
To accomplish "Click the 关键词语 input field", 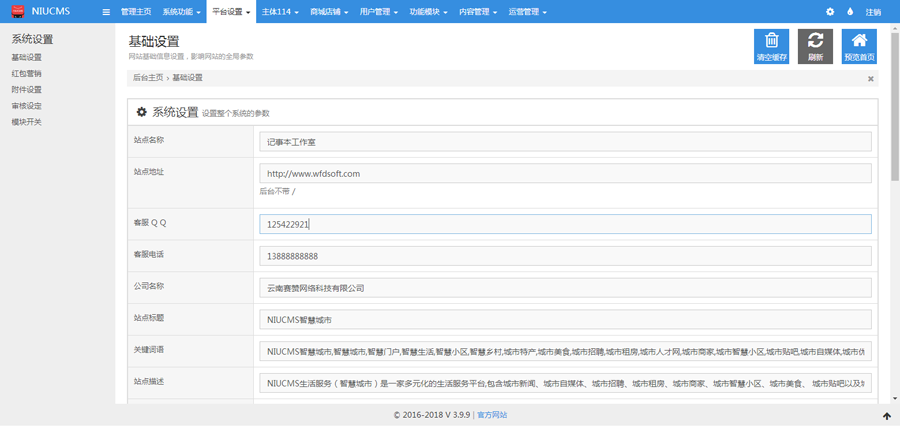I will click(565, 352).
